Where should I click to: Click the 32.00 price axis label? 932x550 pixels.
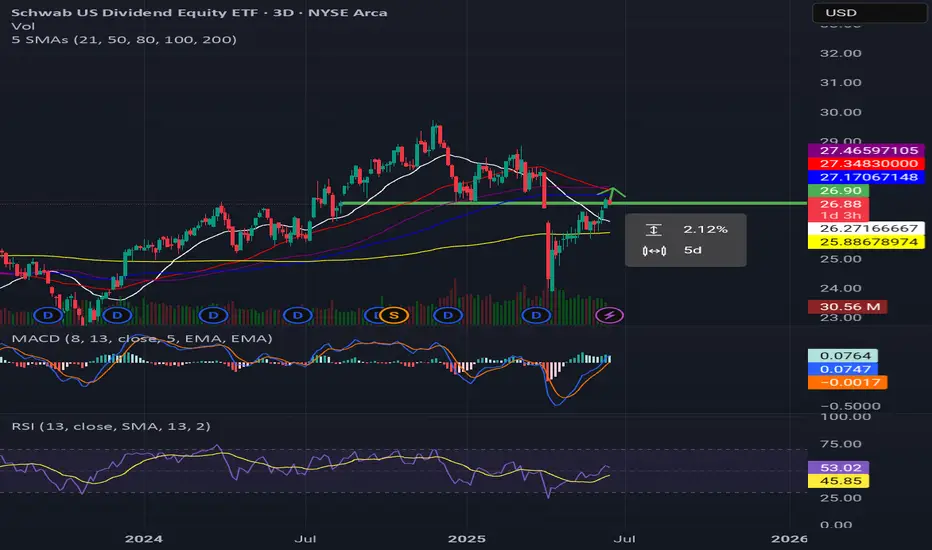tap(840, 54)
